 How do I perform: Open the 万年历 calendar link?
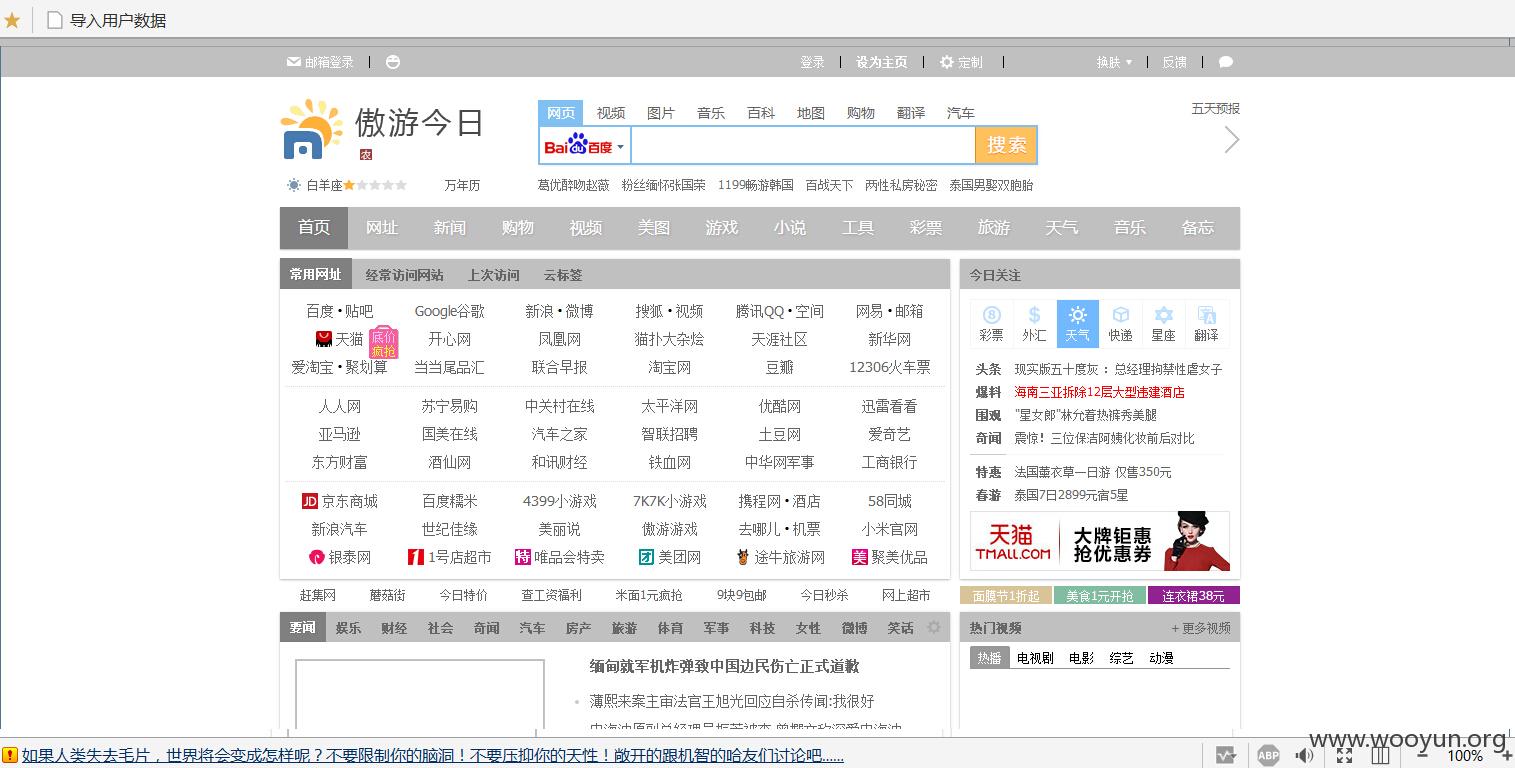click(462, 185)
